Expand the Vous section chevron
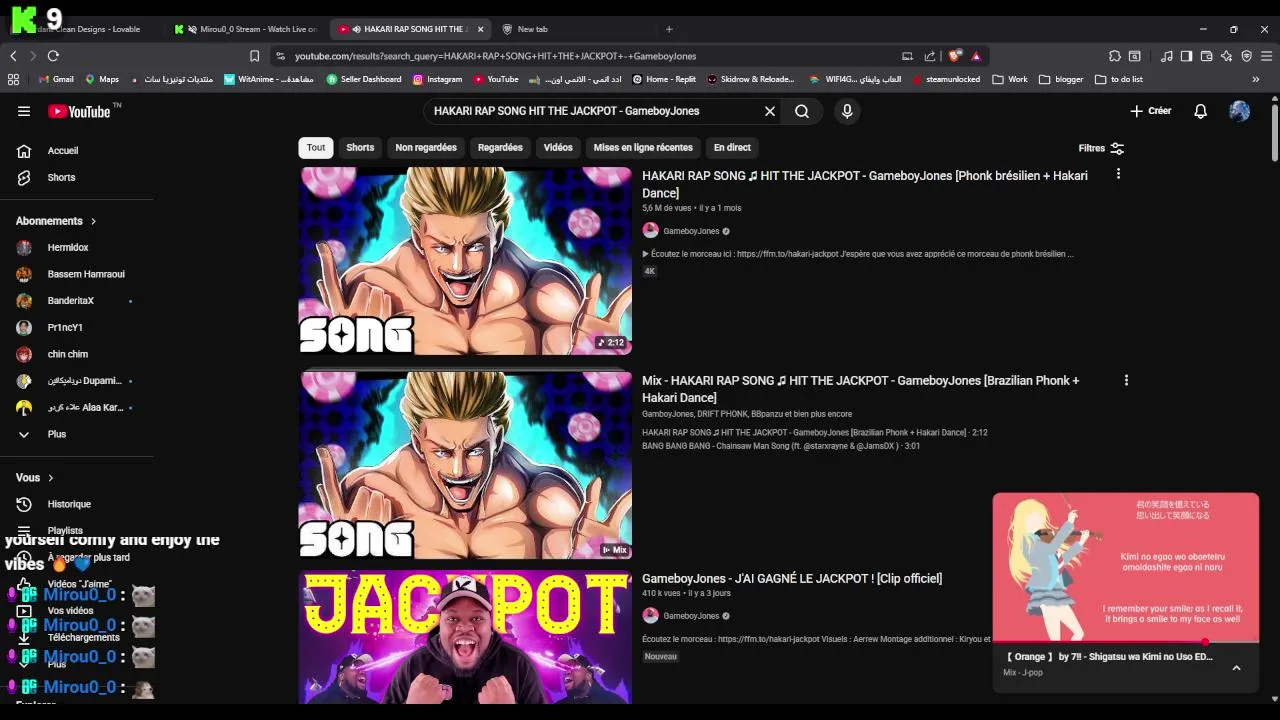1280x720 pixels. point(51,478)
